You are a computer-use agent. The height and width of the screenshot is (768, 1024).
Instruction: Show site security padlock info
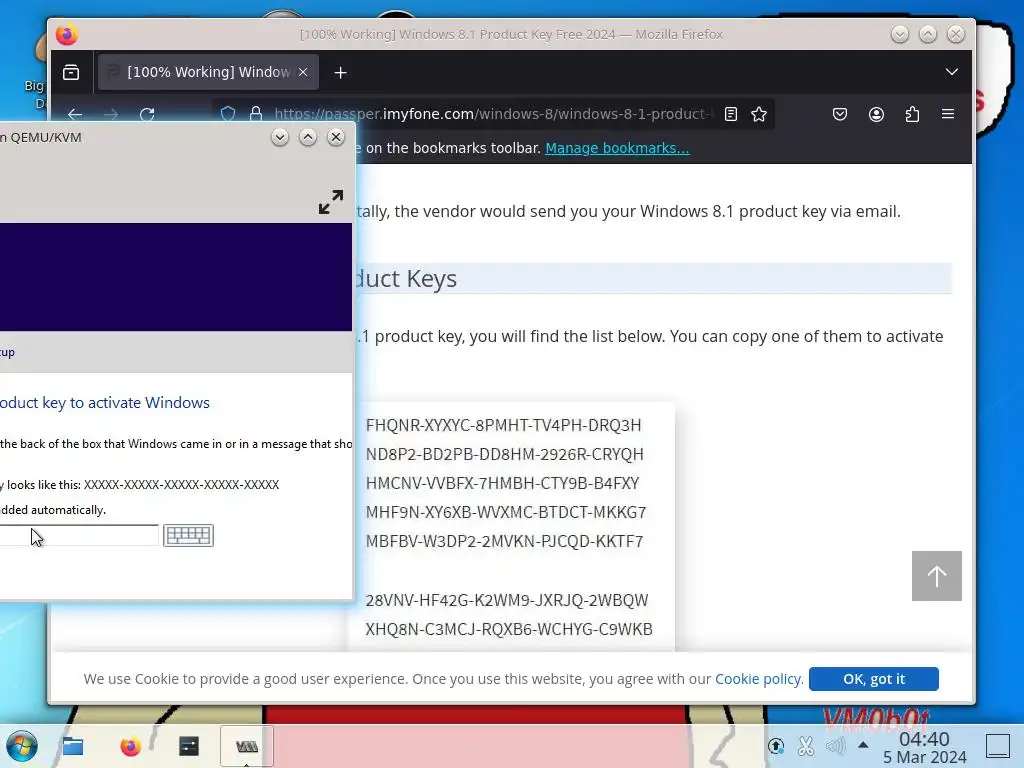(256, 114)
